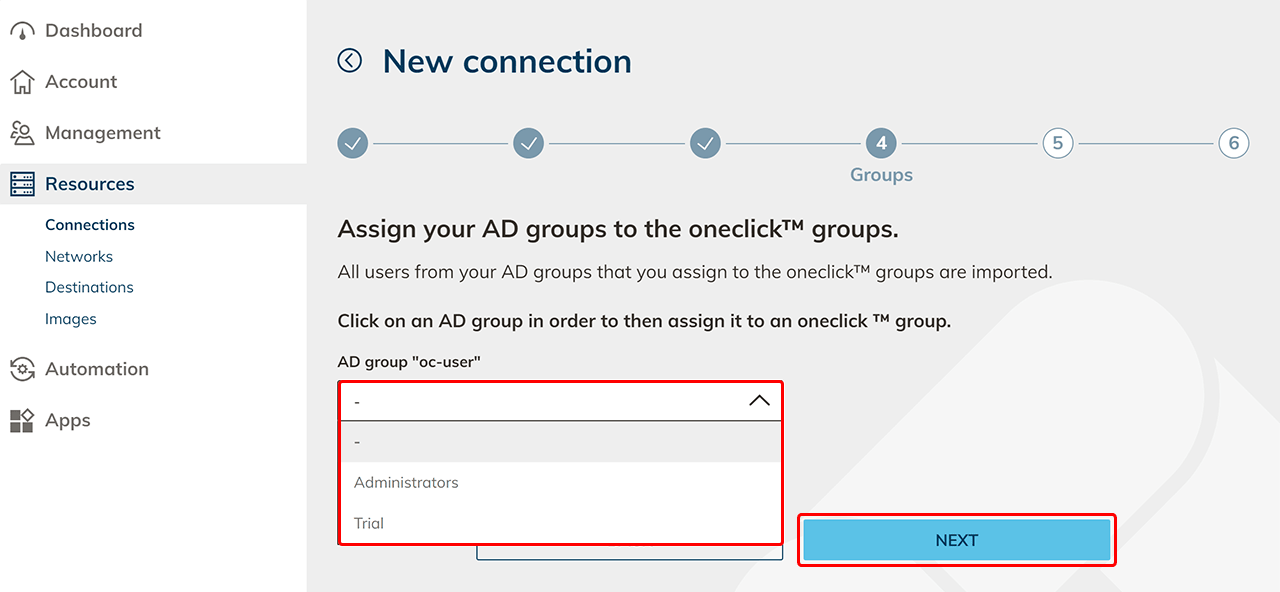
Task: Open the Connections submenu item
Action: point(90,225)
